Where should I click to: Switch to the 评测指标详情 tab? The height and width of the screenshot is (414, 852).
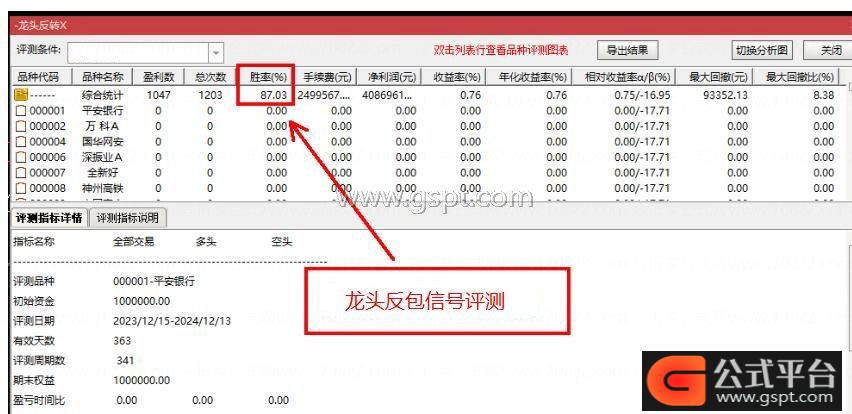pos(49,218)
